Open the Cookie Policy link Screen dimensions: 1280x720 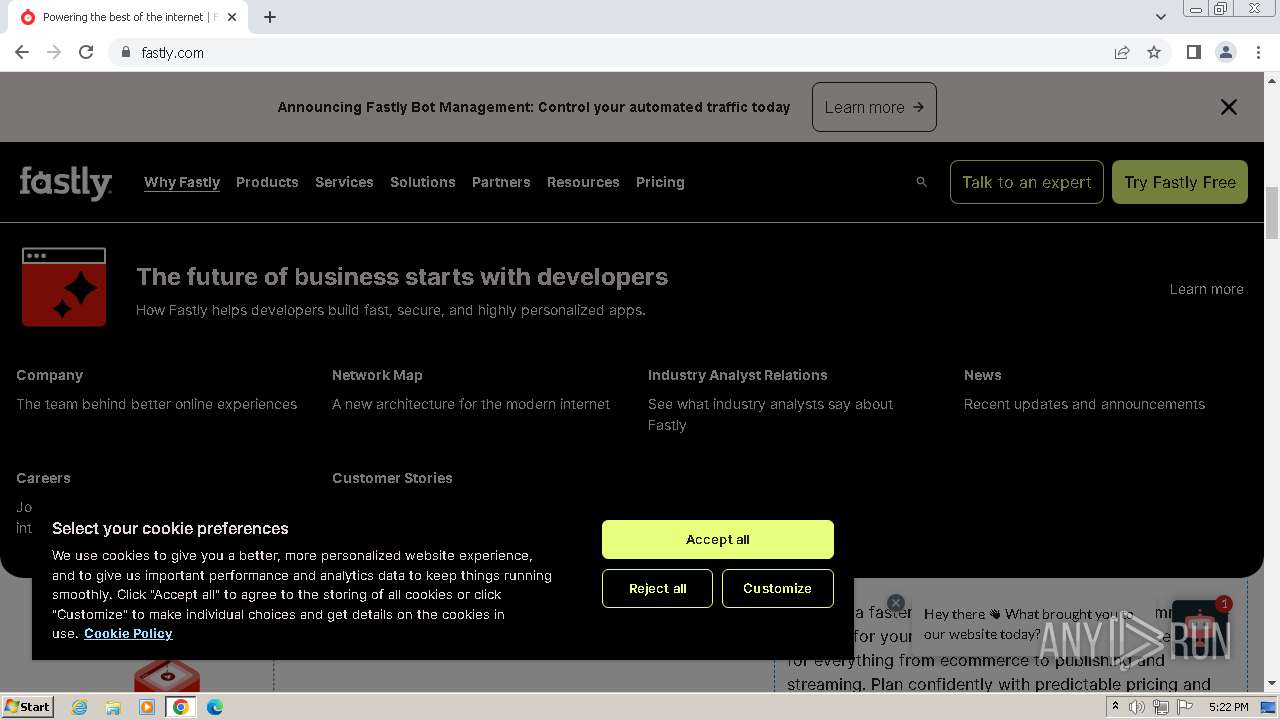128,634
